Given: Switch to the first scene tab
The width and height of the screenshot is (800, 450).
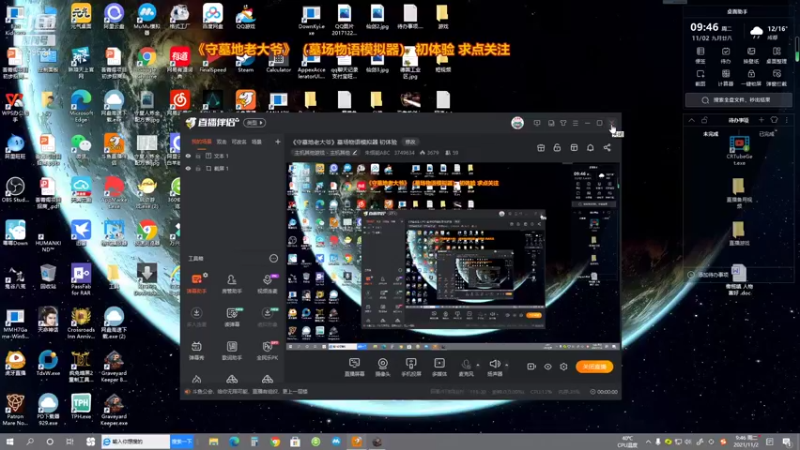Looking at the screenshot, I should coord(201,142).
